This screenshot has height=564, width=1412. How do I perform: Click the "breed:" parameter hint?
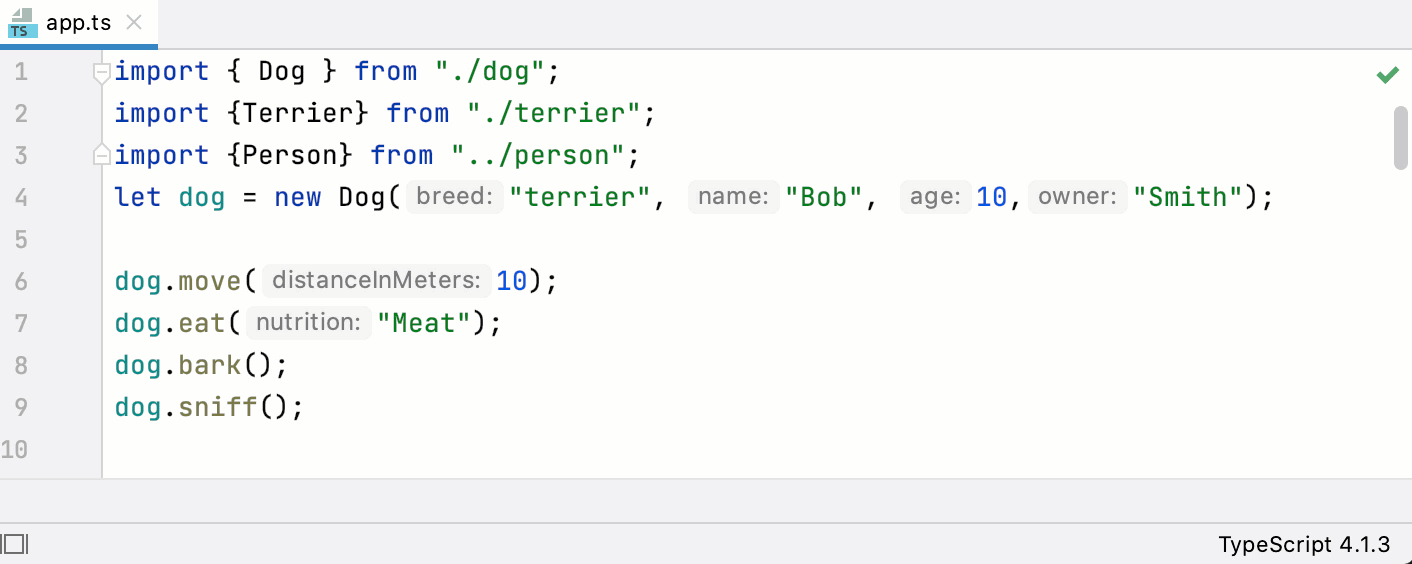(x=455, y=197)
